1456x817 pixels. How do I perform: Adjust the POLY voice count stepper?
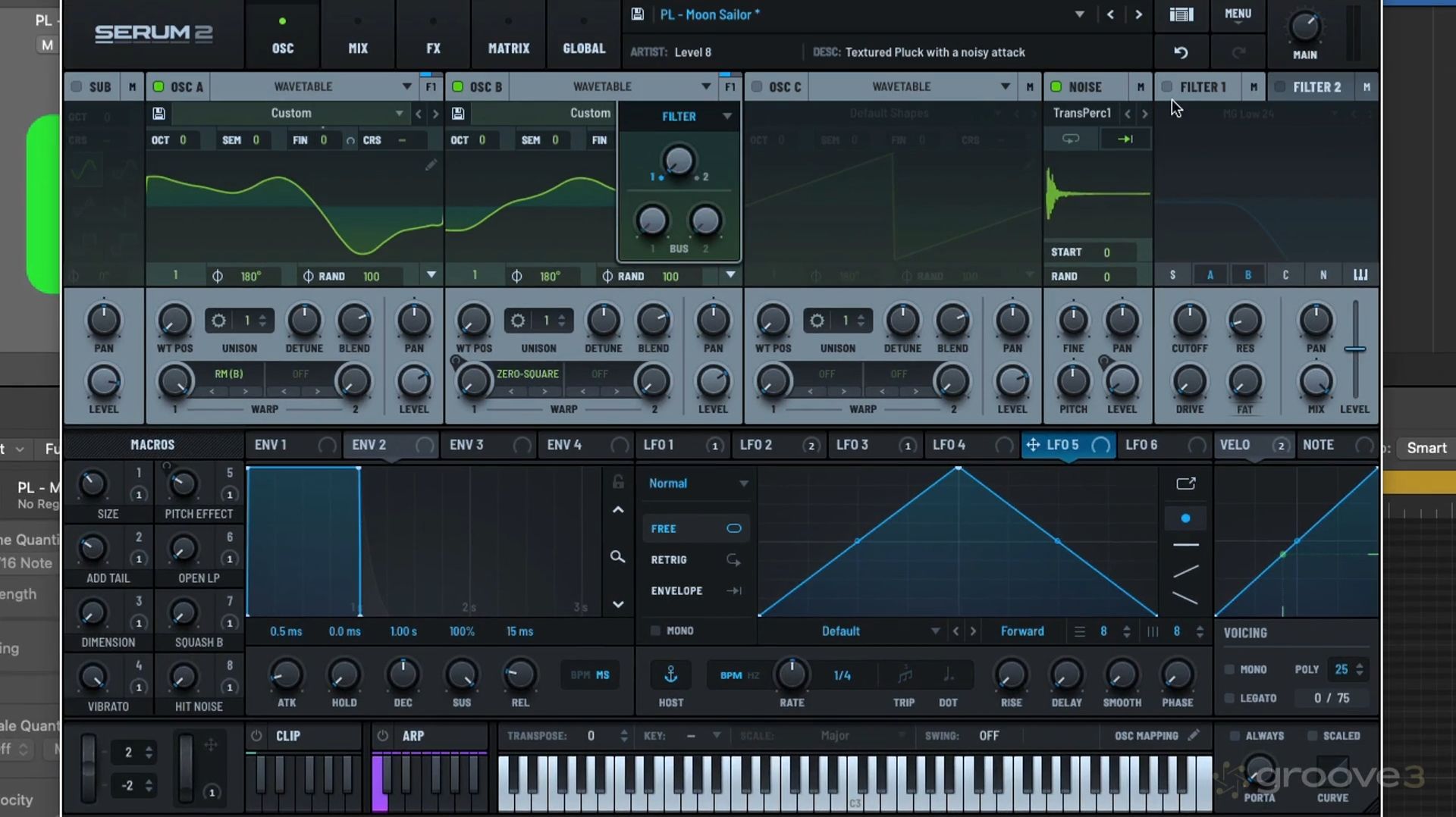coord(1359,669)
